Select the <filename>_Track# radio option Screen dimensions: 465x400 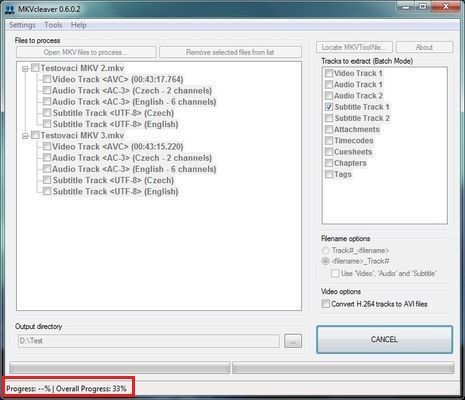[326, 261]
